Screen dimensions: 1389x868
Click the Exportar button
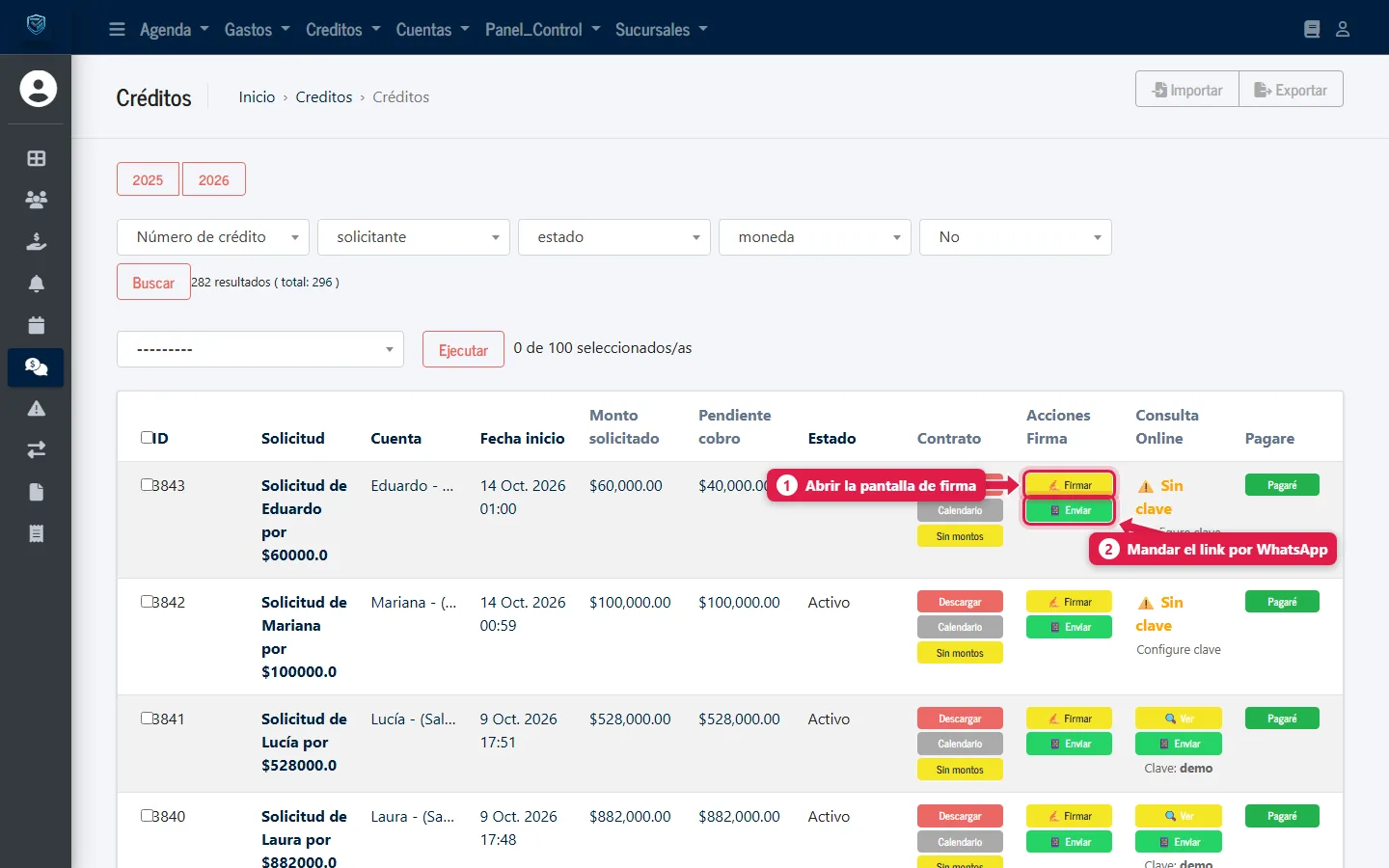1291,90
